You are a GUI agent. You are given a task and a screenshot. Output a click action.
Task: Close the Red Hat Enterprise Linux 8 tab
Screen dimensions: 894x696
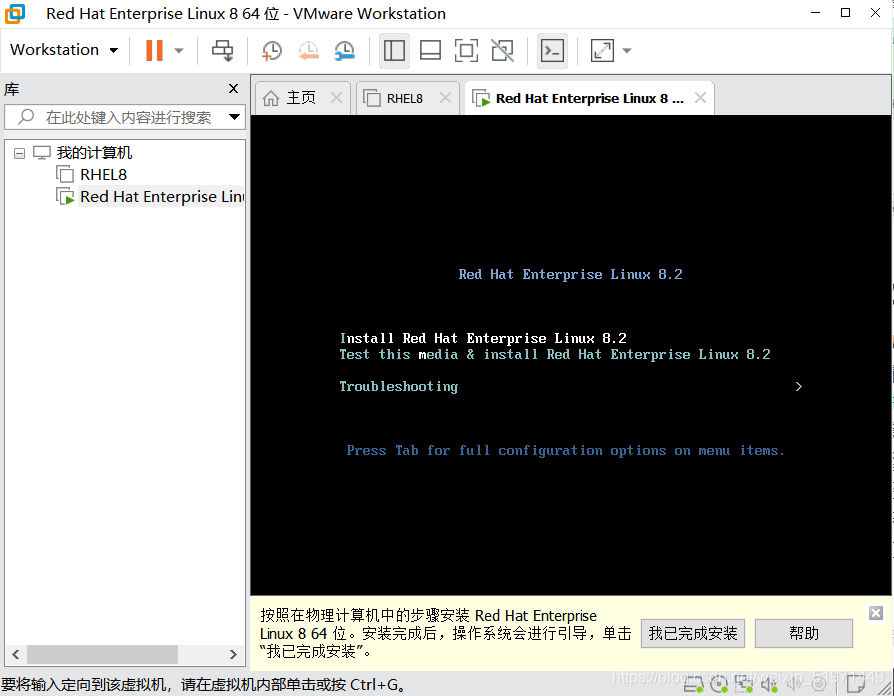click(700, 98)
